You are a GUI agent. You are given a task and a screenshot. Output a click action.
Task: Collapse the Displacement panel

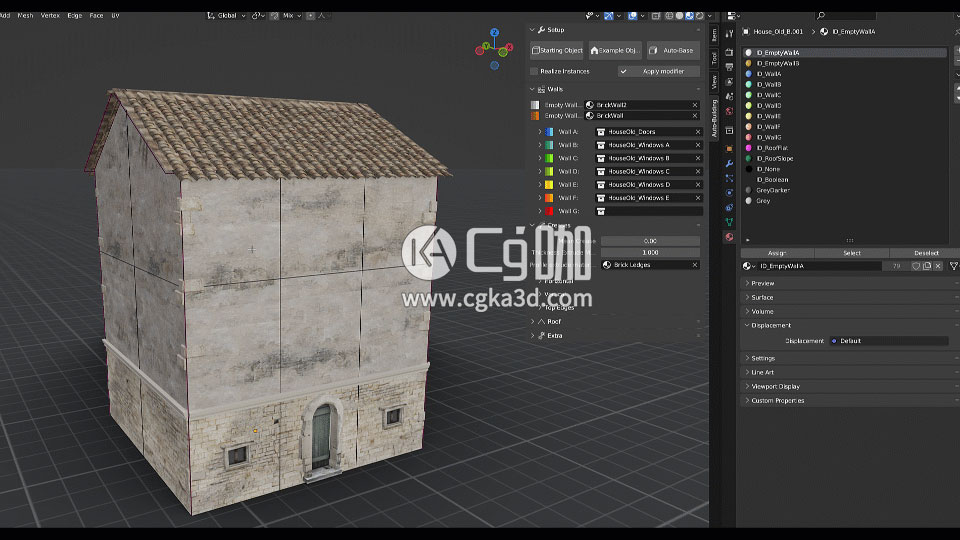(x=770, y=325)
